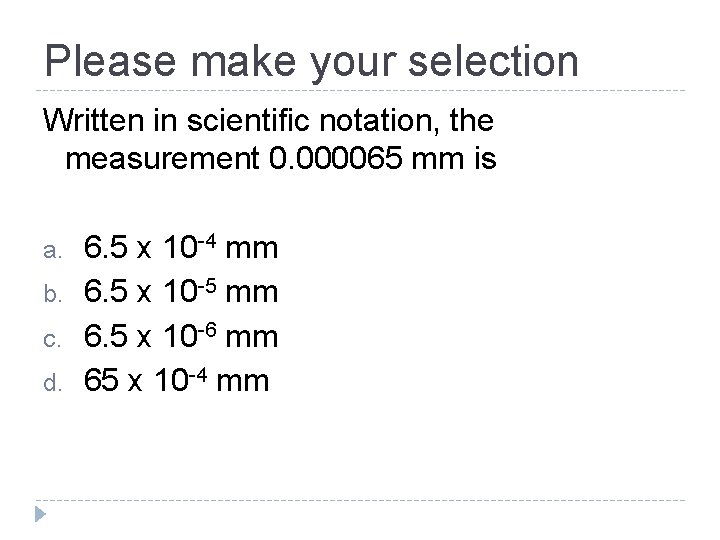The height and width of the screenshot is (540, 720).
Task: Click the letter label "c."
Action: coord(52,340)
